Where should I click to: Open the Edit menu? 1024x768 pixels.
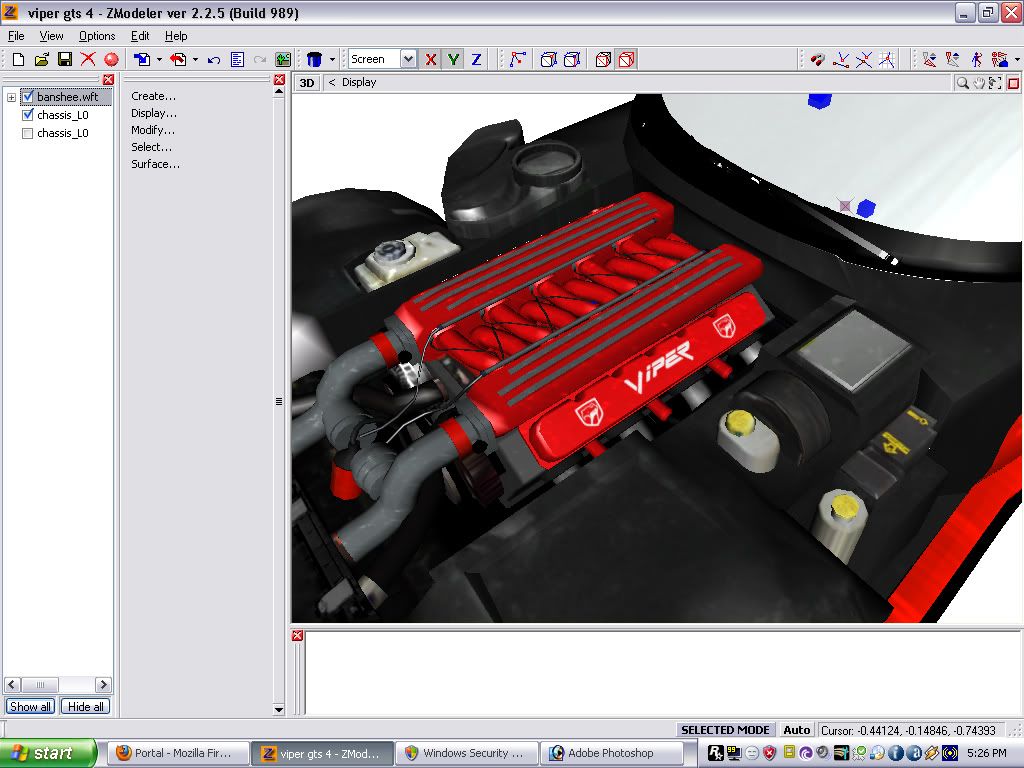(x=140, y=36)
